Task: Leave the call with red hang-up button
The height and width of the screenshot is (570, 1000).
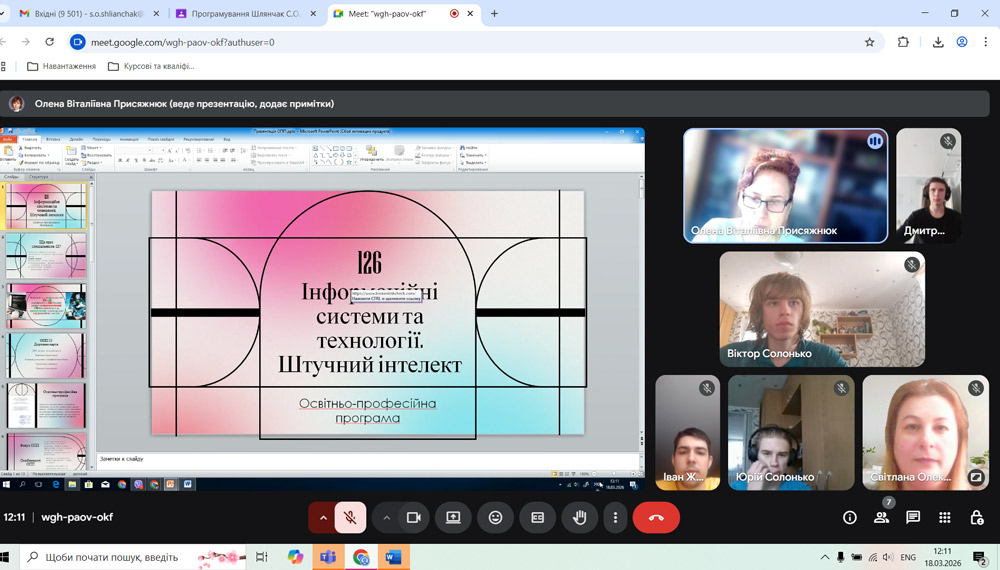Action: pos(656,518)
